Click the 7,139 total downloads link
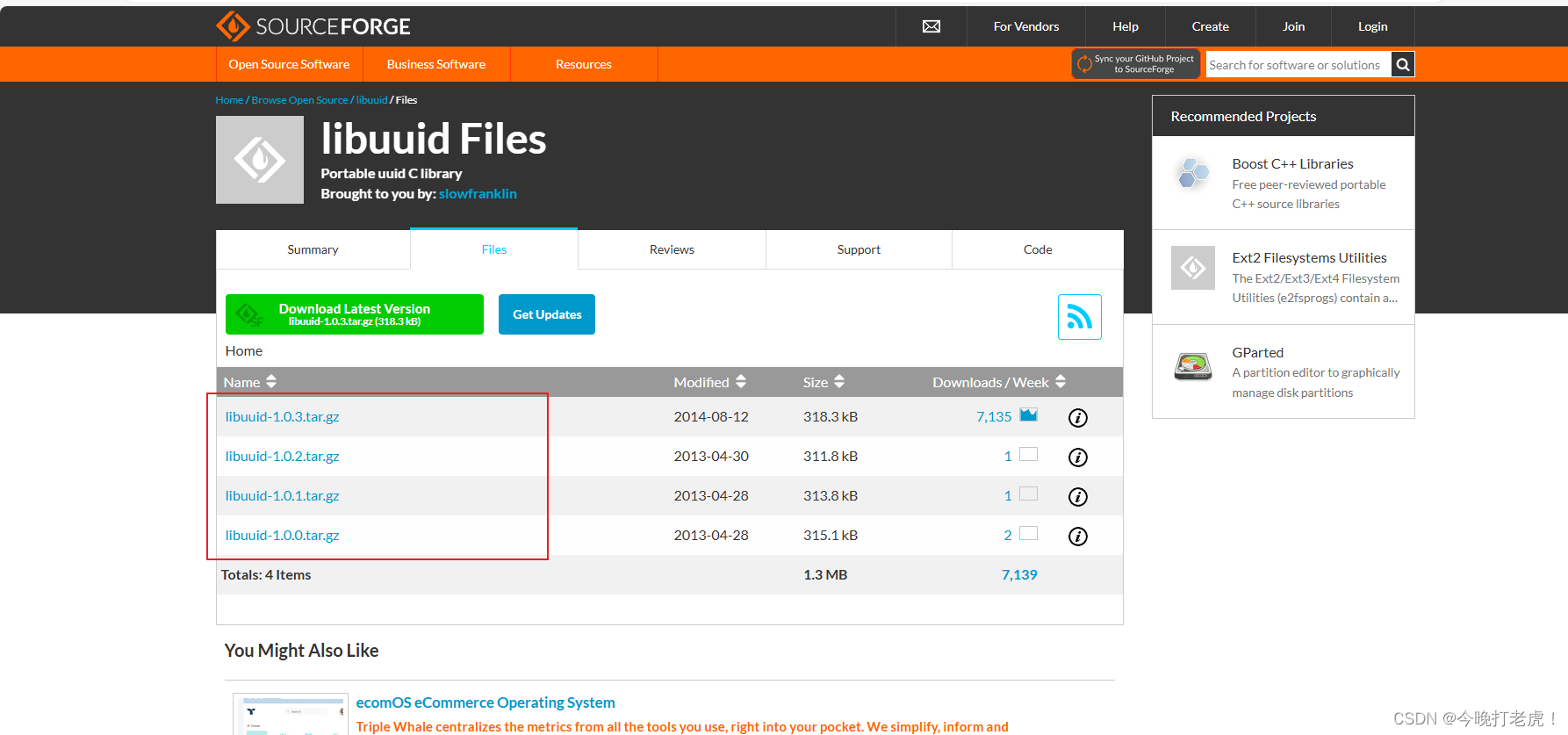The image size is (1568, 735). 1019,574
